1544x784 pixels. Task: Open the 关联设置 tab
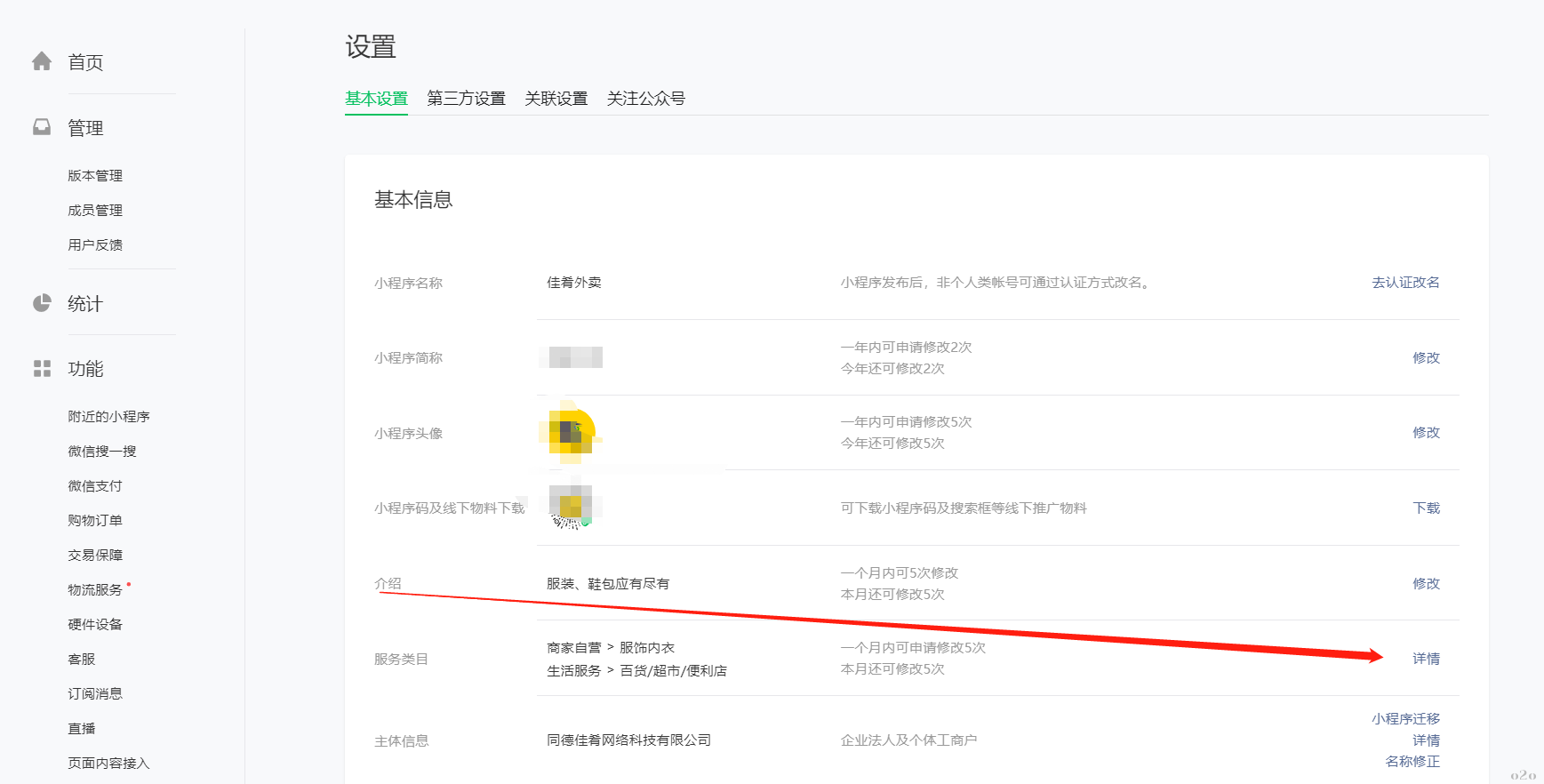(x=556, y=99)
